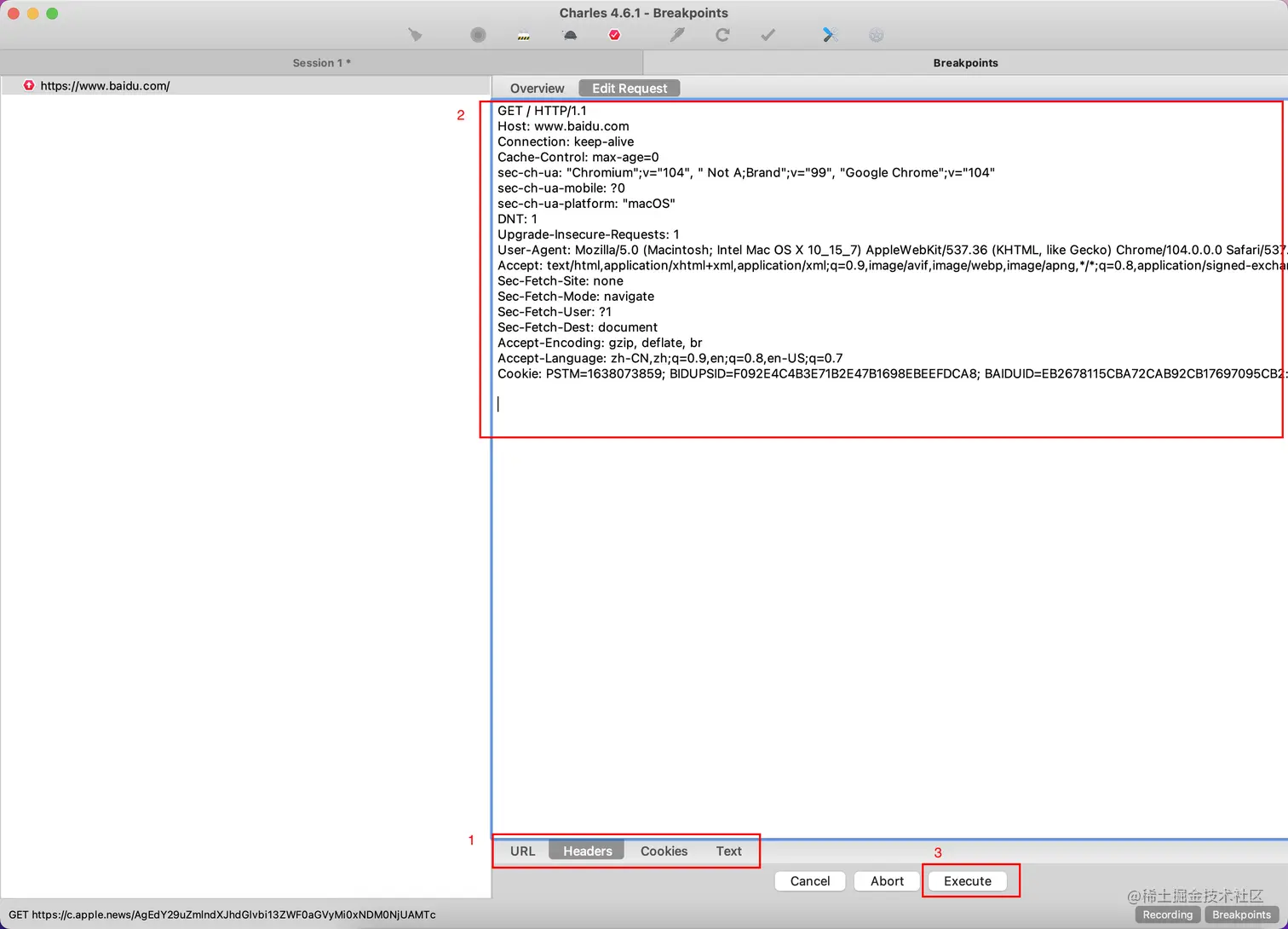
Task: Click the Accept: text/html header line
Action: (891, 265)
